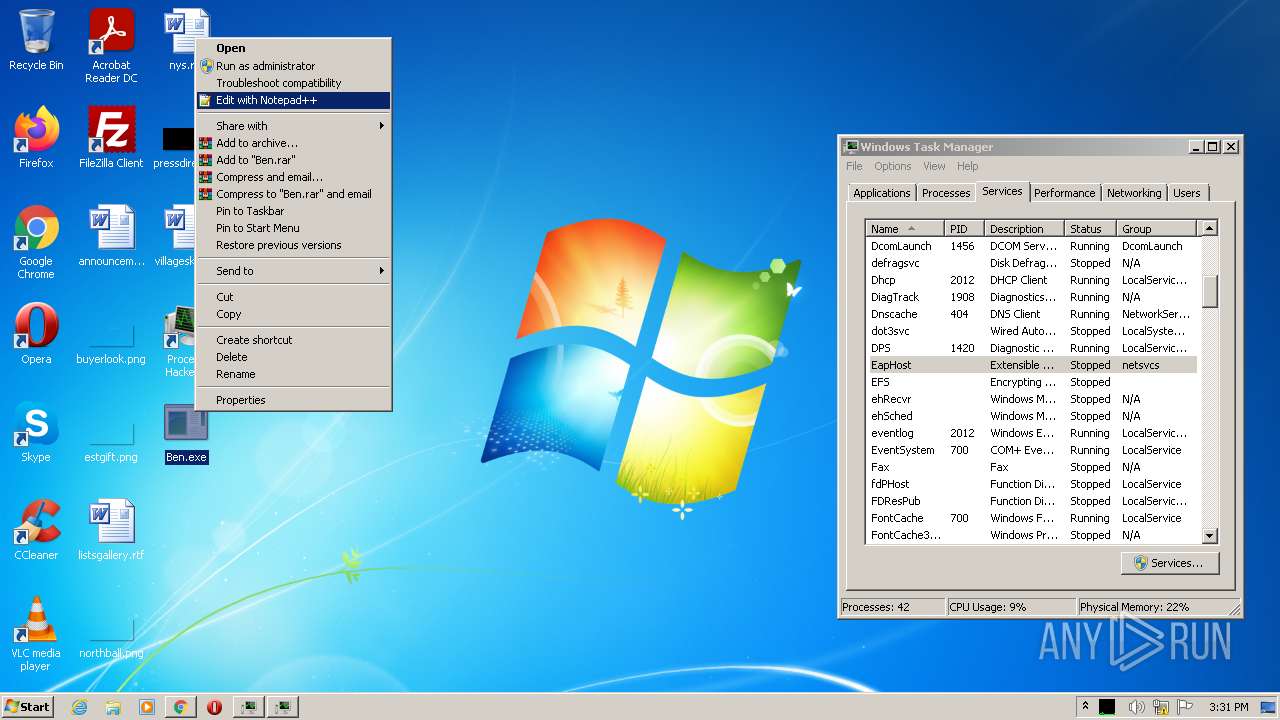1280x720 pixels.
Task: Show hidden tray icons arrow
Action: (1085, 707)
